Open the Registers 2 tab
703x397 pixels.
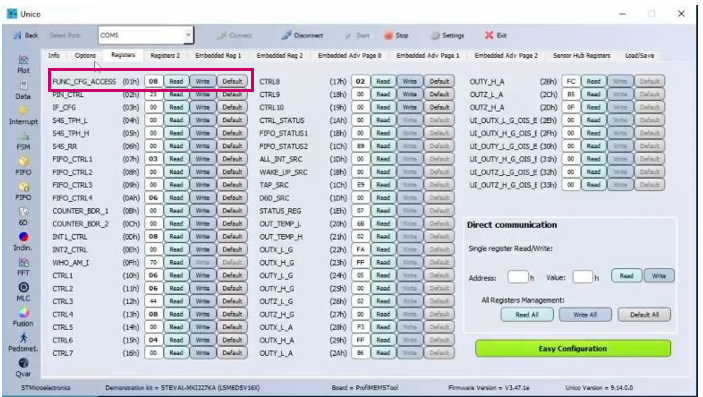(165, 55)
